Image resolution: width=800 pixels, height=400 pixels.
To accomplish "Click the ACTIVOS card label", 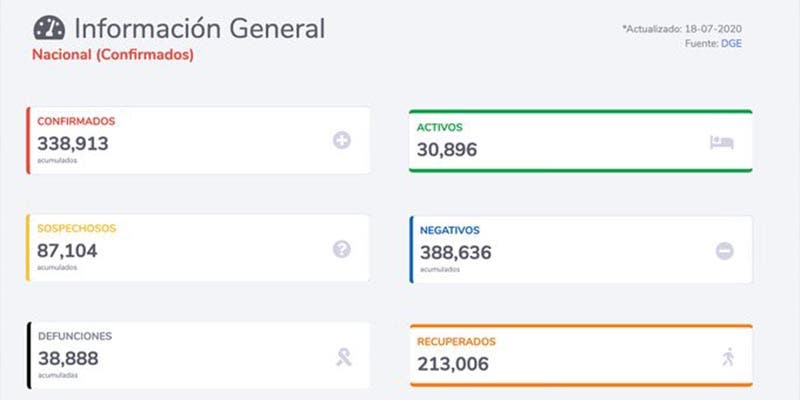I will point(441,127).
